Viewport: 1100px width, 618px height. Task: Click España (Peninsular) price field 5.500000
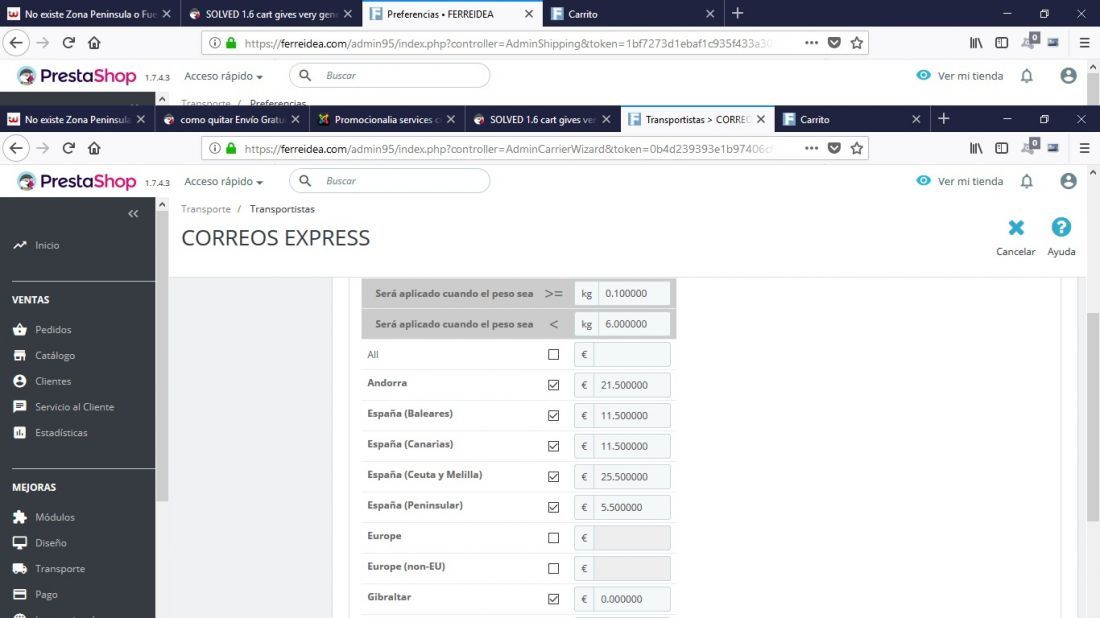tap(632, 507)
